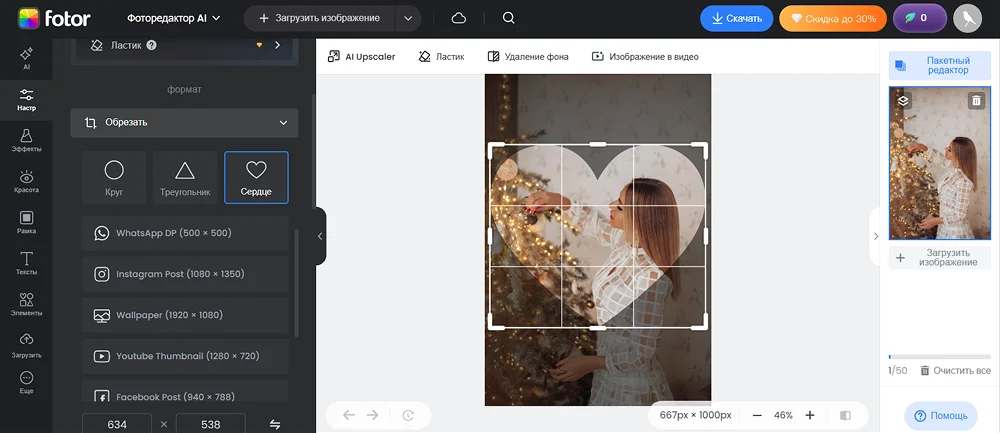The width and height of the screenshot is (1000, 433).
Task: Click the zoom in plus button
Action: (809, 415)
